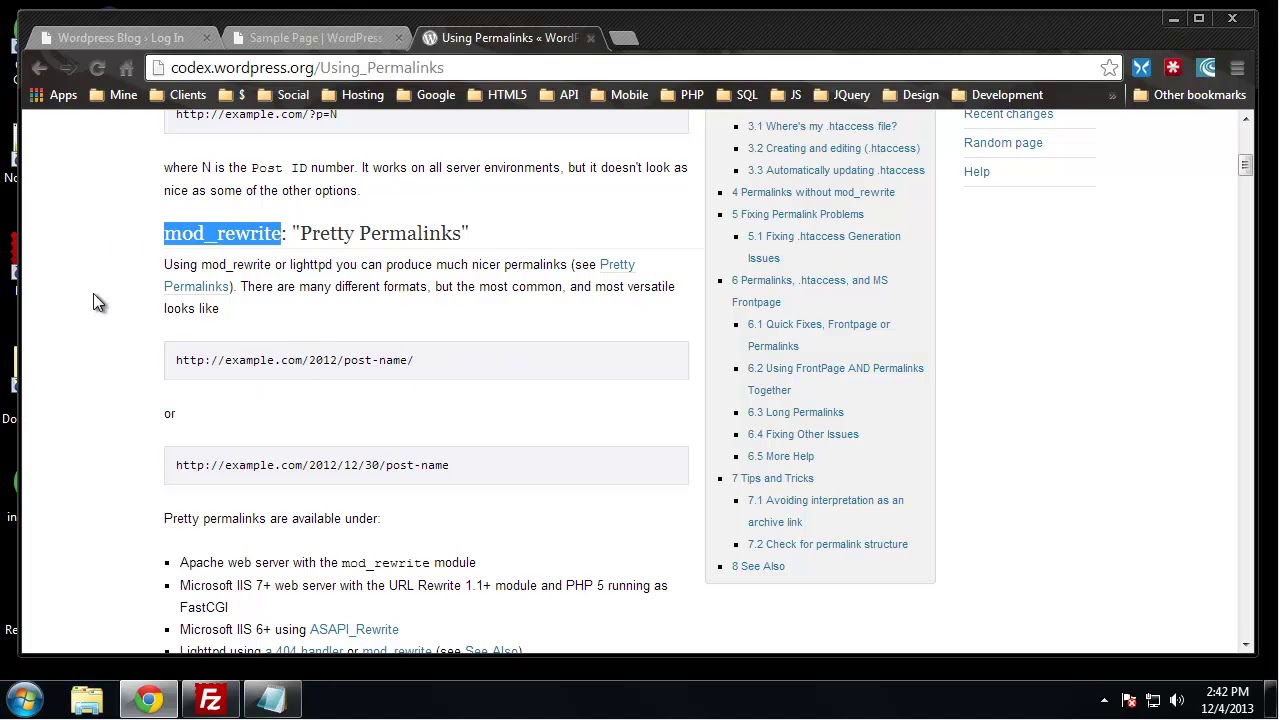Viewport: 1280px width, 720px height.
Task: Click the volume speaker tray icon
Action: coord(1177,701)
